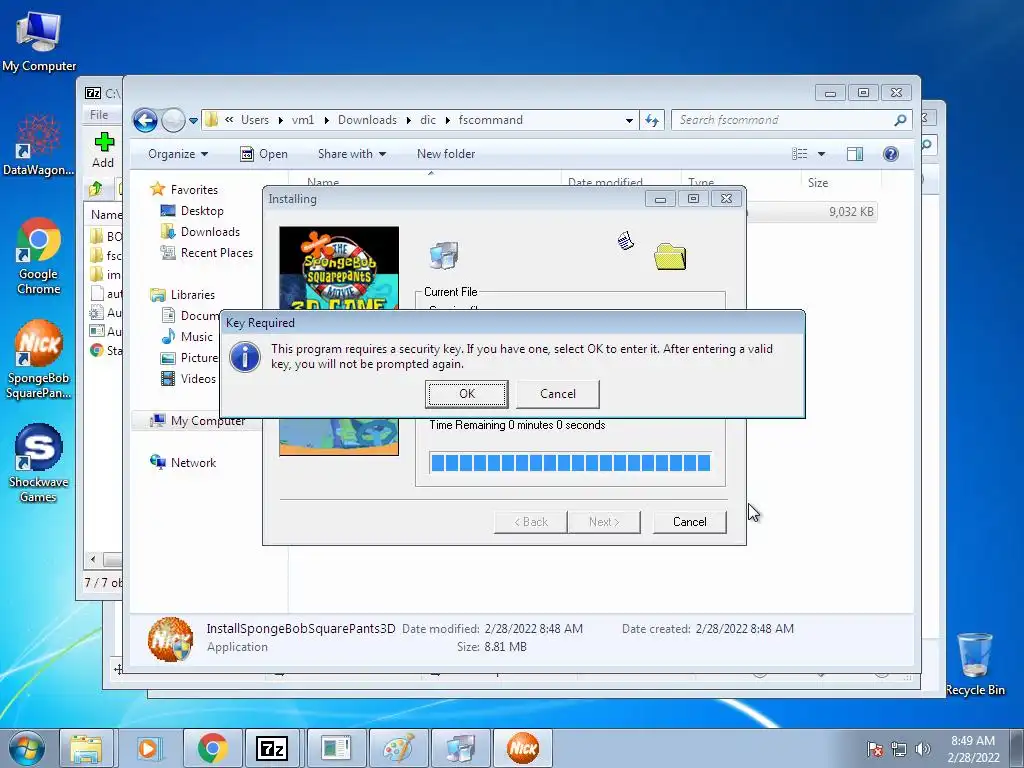
Task: Select Users in breadcrumb path
Action: (x=255, y=120)
